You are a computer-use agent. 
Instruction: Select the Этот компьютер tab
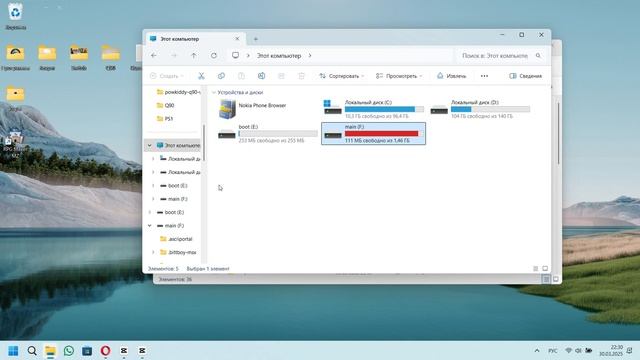pos(196,39)
